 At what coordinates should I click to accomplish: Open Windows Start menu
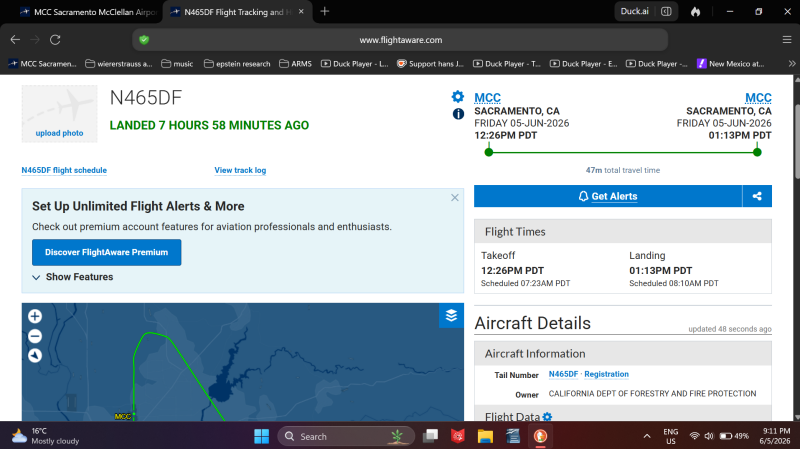pyautogui.click(x=261, y=436)
